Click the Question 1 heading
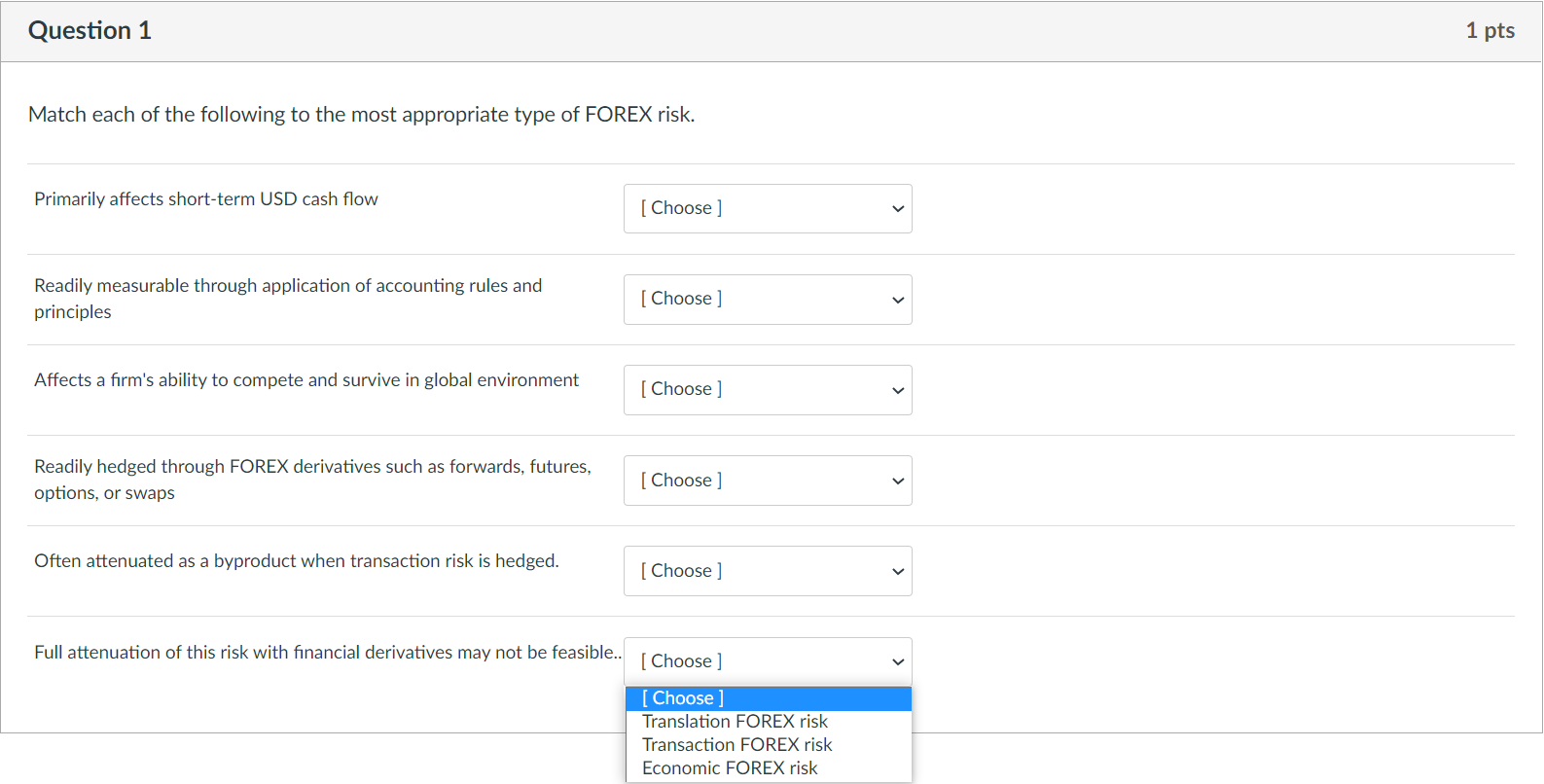The width and height of the screenshot is (1544, 784). tap(90, 31)
